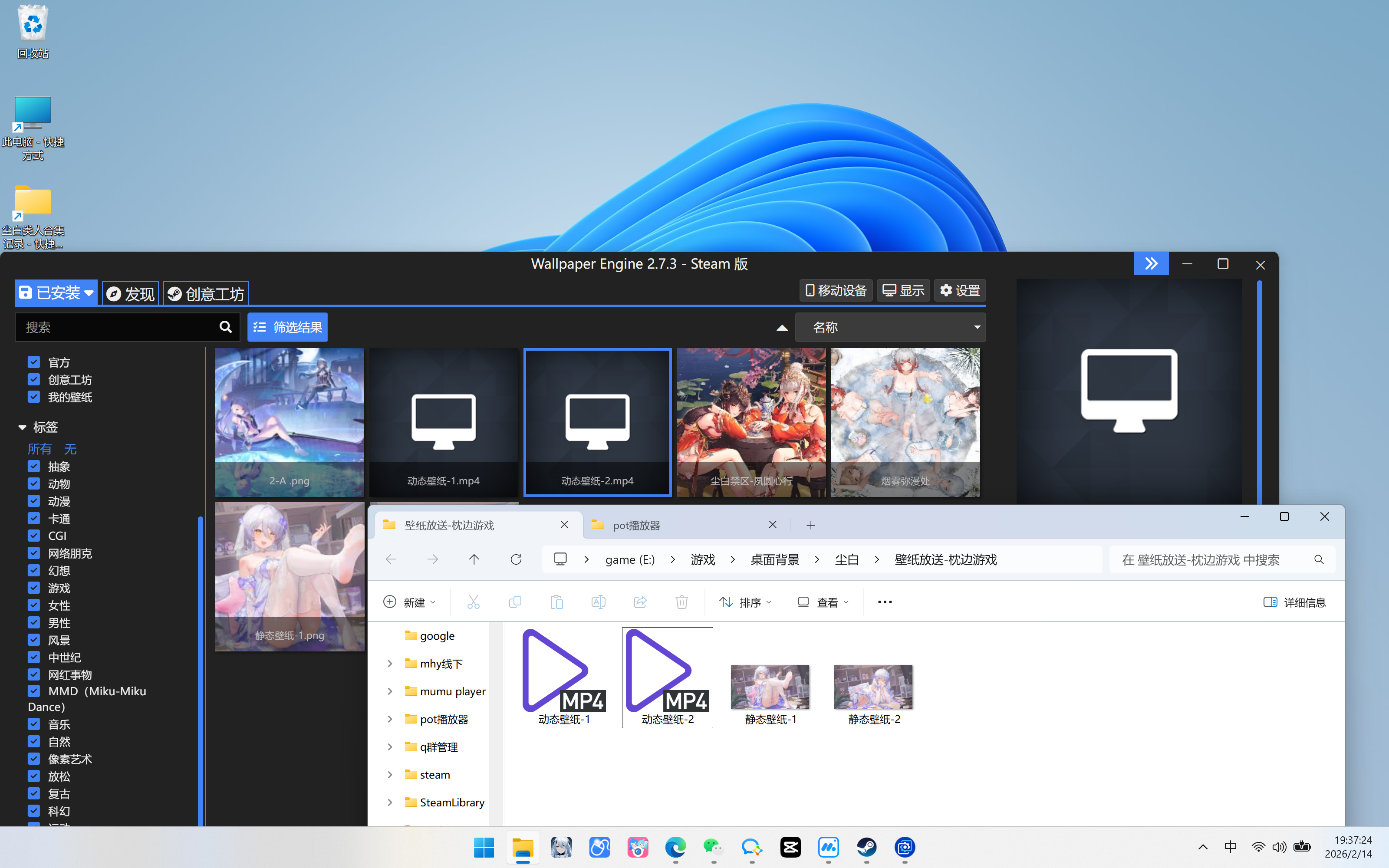Uncheck the 官方 filter checkbox
The height and width of the screenshot is (868, 1389).
point(34,362)
